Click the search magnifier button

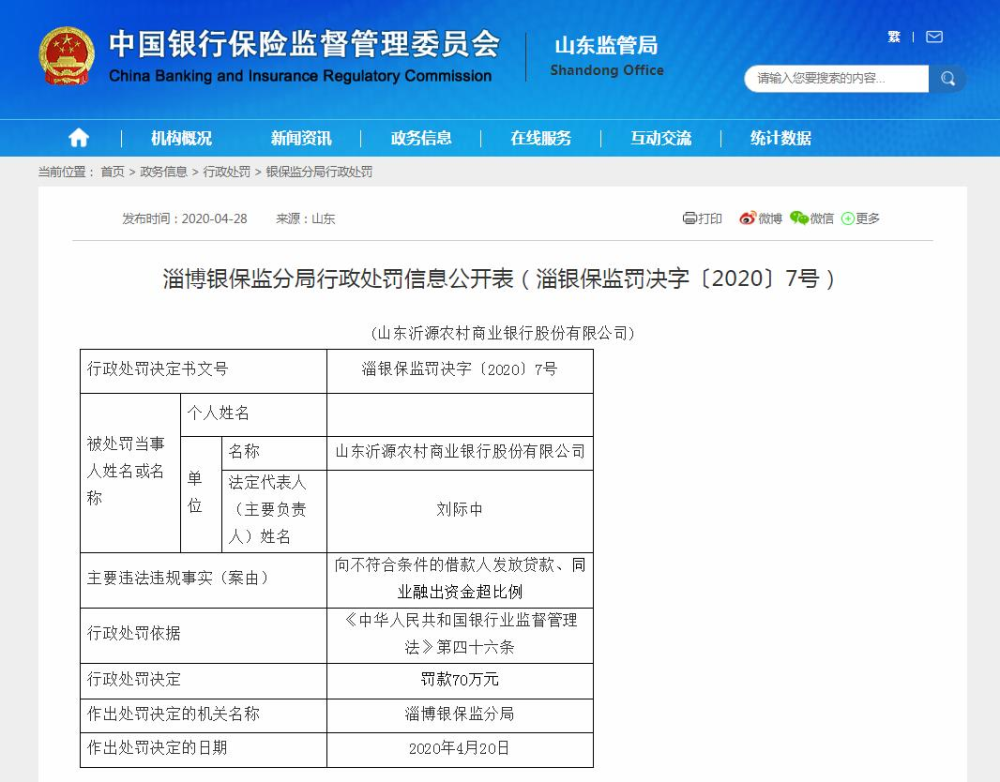pos(948,79)
